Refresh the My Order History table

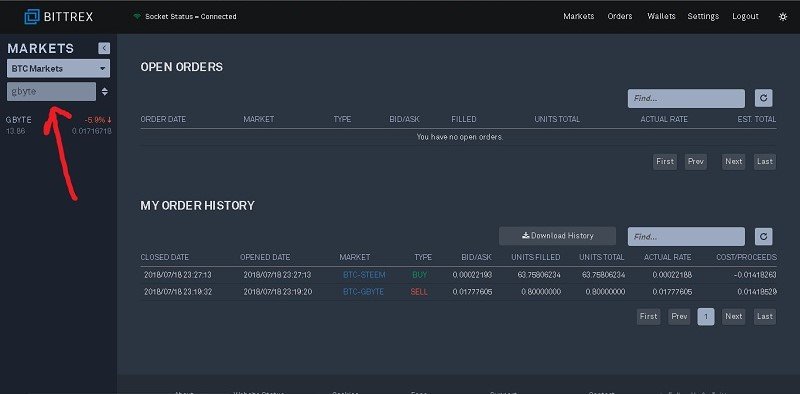pyautogui.click(x=763, y=236)
